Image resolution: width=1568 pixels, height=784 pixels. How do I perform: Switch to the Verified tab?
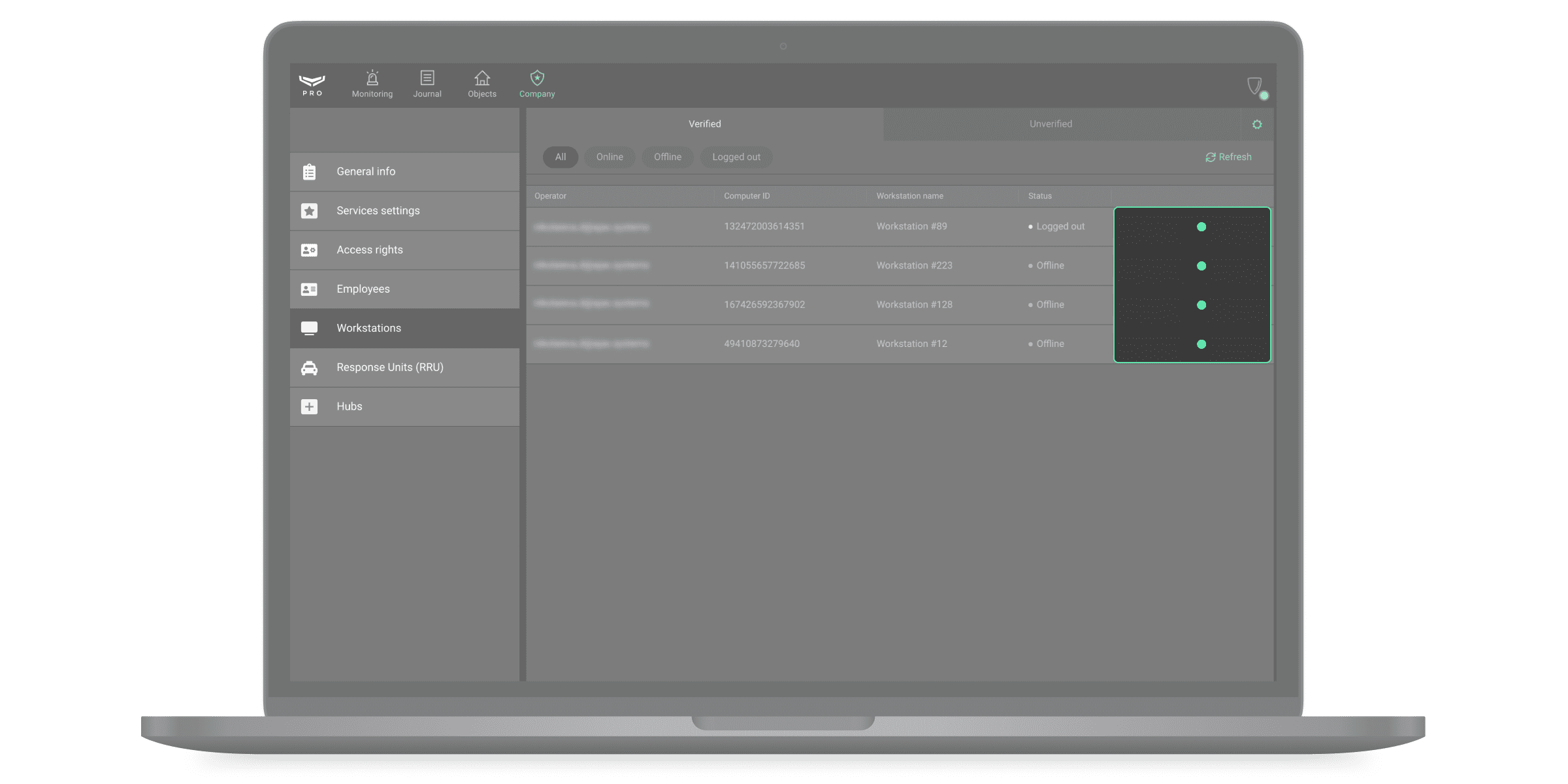pyautogui.click(x=705, y=124)
